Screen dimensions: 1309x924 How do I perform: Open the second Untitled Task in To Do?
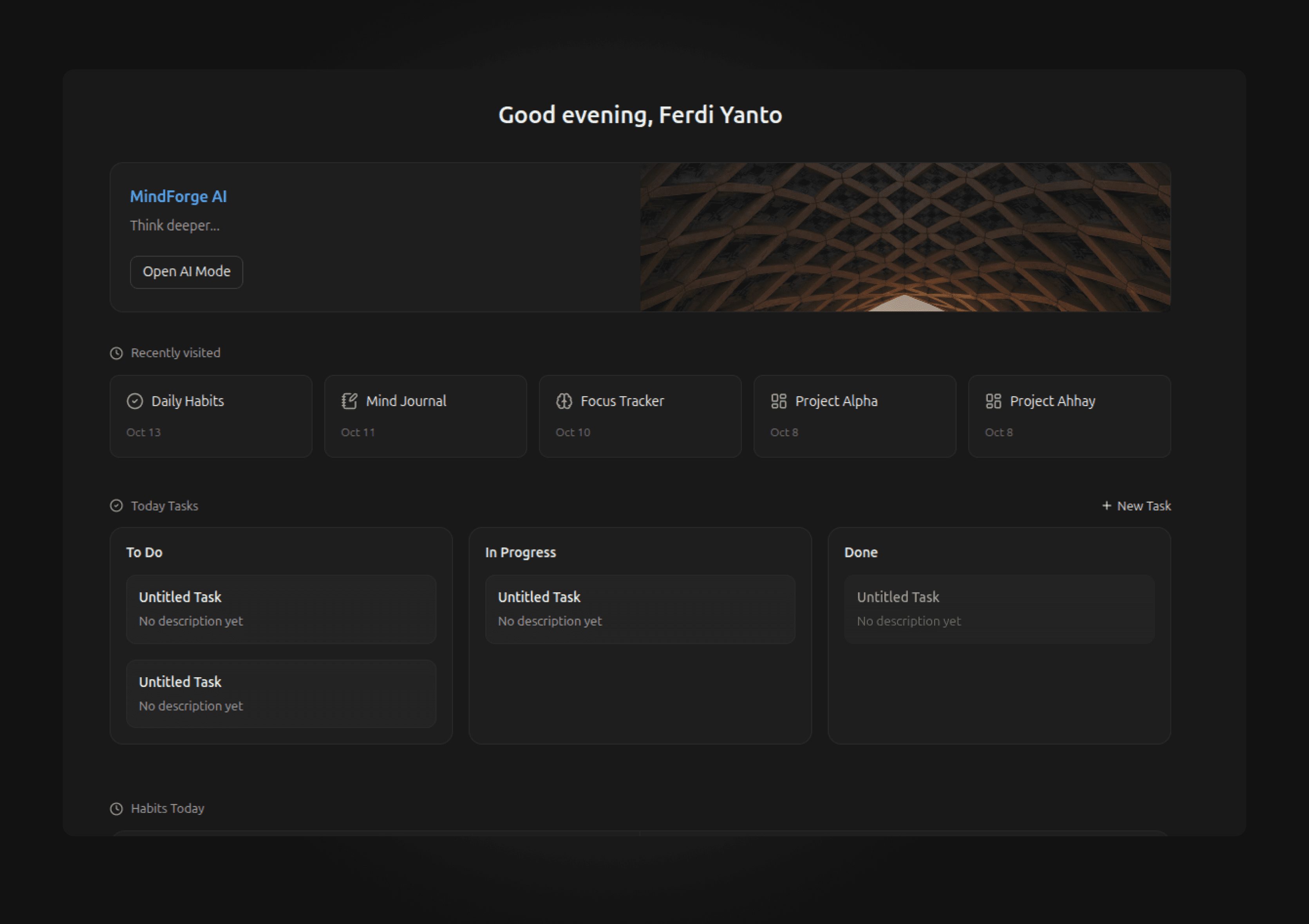coord(281,694)
